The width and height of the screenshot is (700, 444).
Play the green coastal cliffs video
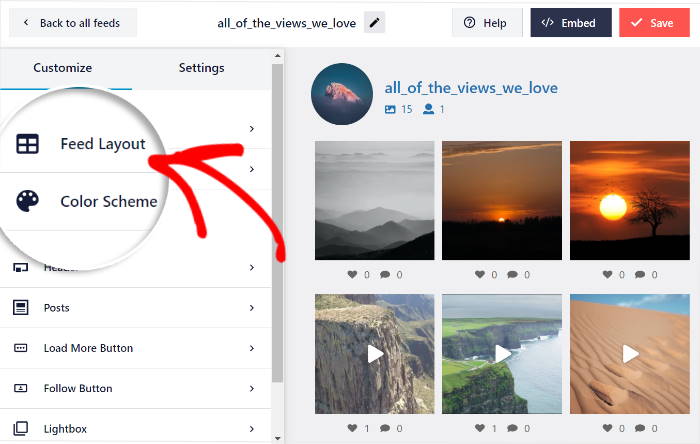tap(503, 354)
